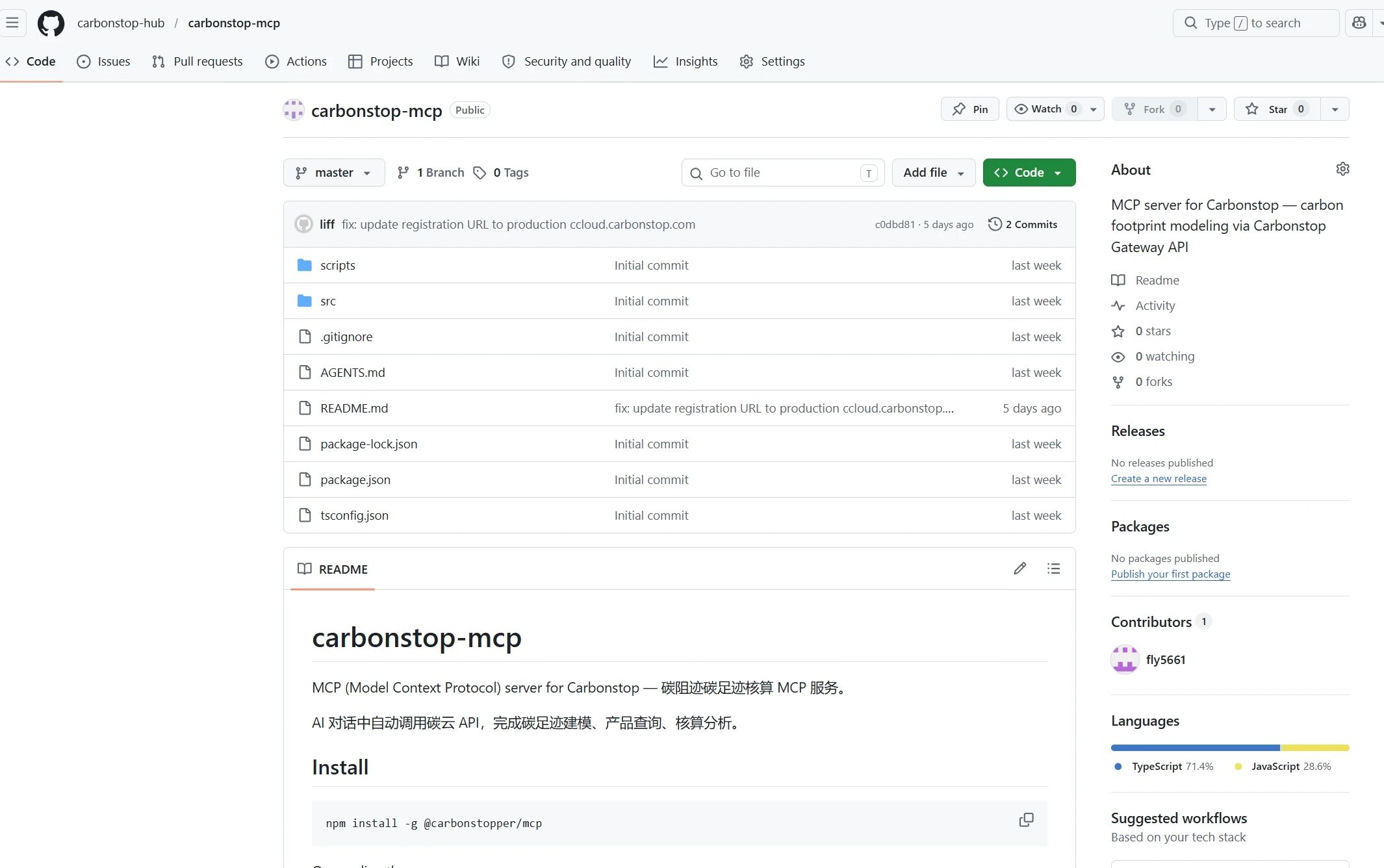This screenshot has width=1384, height=868.
Task: Click the JavaScript language bar segment
Action: coord(1315,748)
